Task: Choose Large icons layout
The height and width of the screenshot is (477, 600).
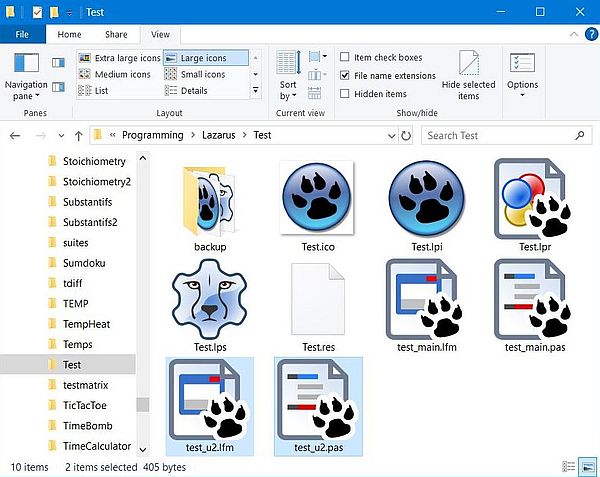Action: point(206,58)
